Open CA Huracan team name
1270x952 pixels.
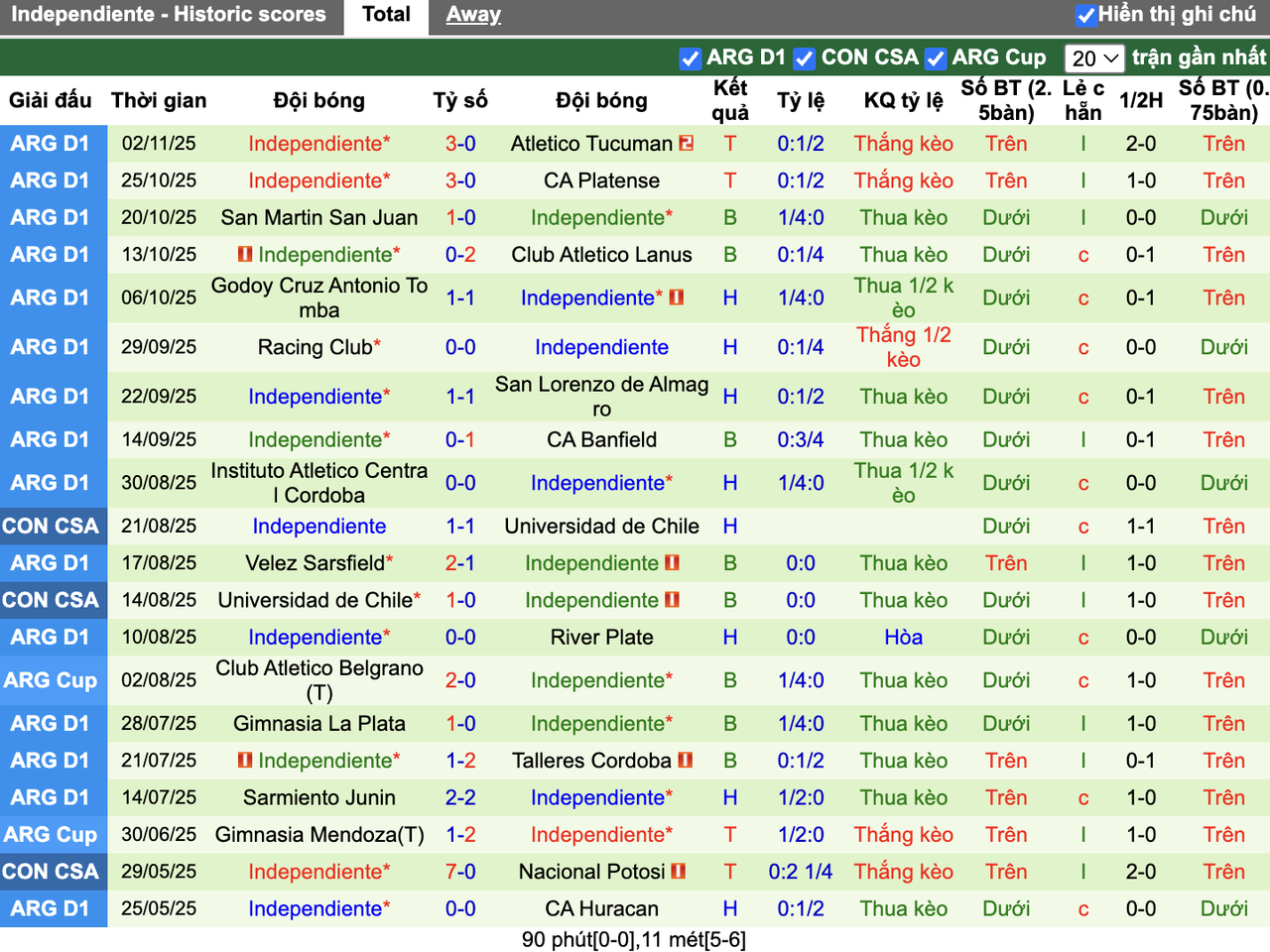coord(601,908)
